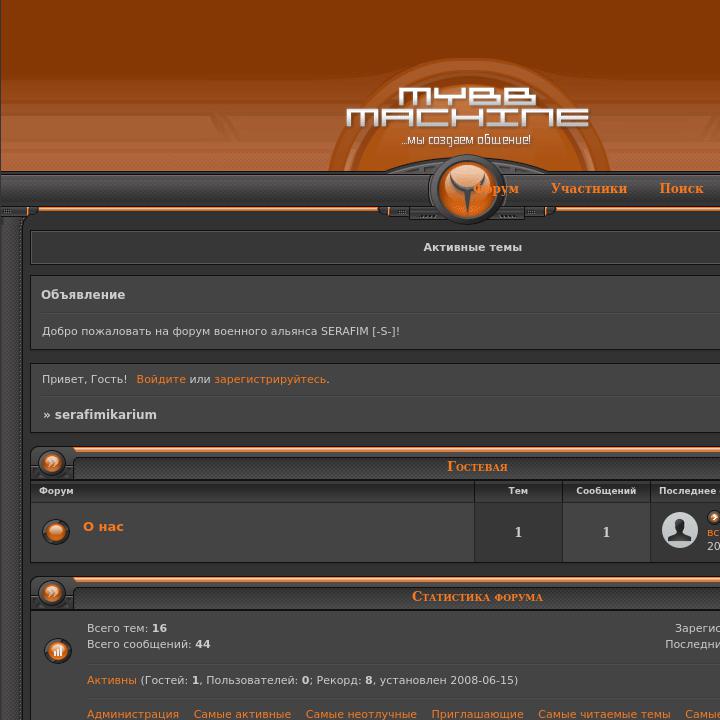Click the Активны users link

click(112, 680)
